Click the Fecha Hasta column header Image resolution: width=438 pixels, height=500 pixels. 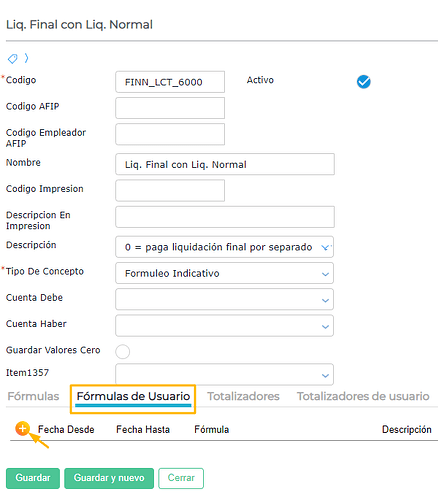point(143,429)
